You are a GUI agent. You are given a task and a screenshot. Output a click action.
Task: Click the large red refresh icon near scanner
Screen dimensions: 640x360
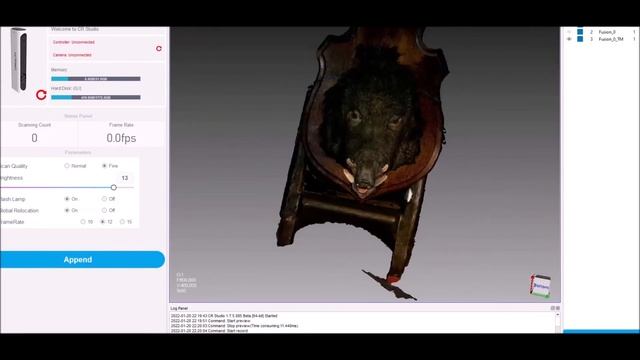click(x=41, y=95)
